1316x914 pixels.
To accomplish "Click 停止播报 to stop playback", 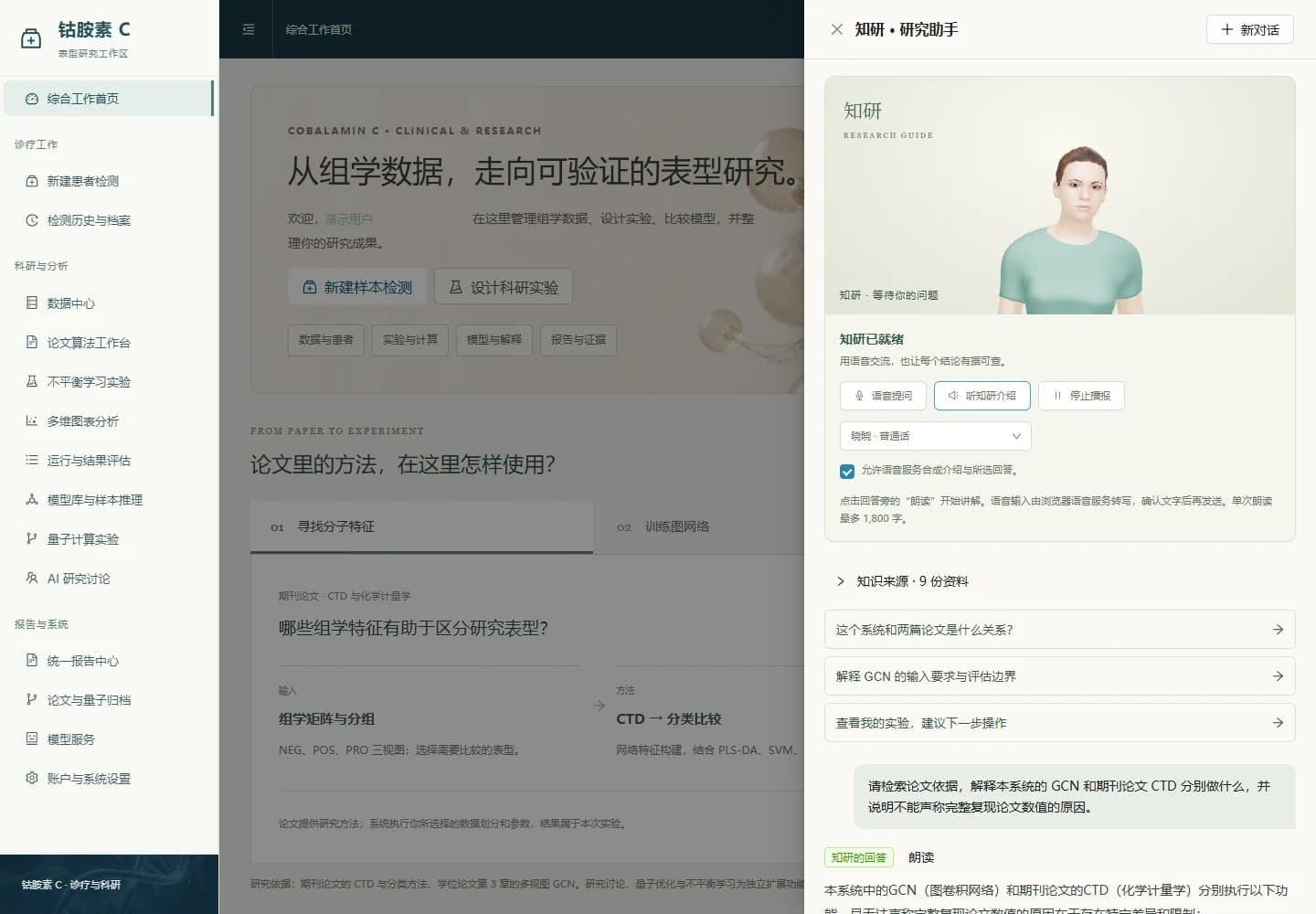I will click(1081, 396).
